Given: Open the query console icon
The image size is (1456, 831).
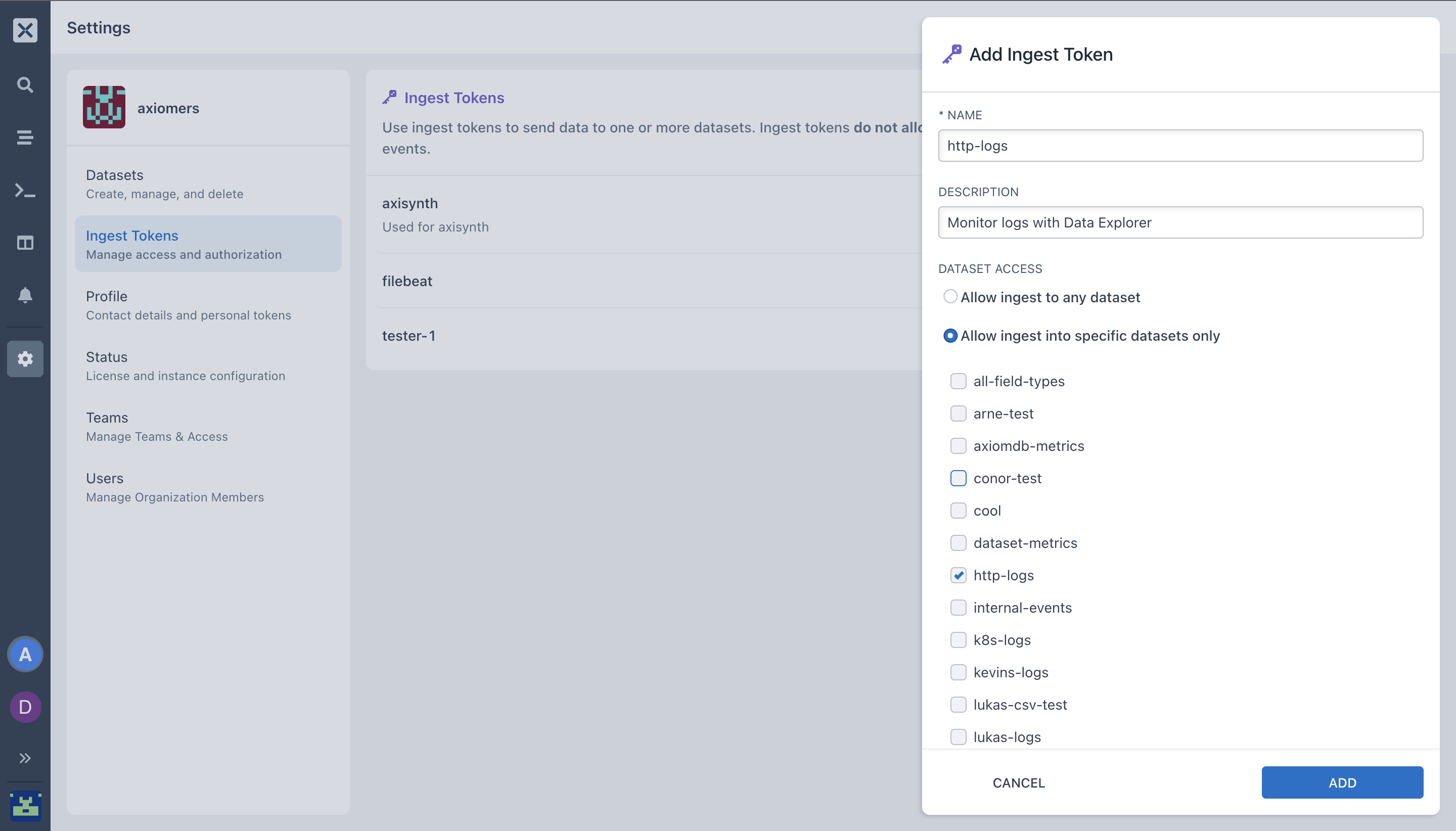Looking at the screenshot, I should (x=25, y=190).
